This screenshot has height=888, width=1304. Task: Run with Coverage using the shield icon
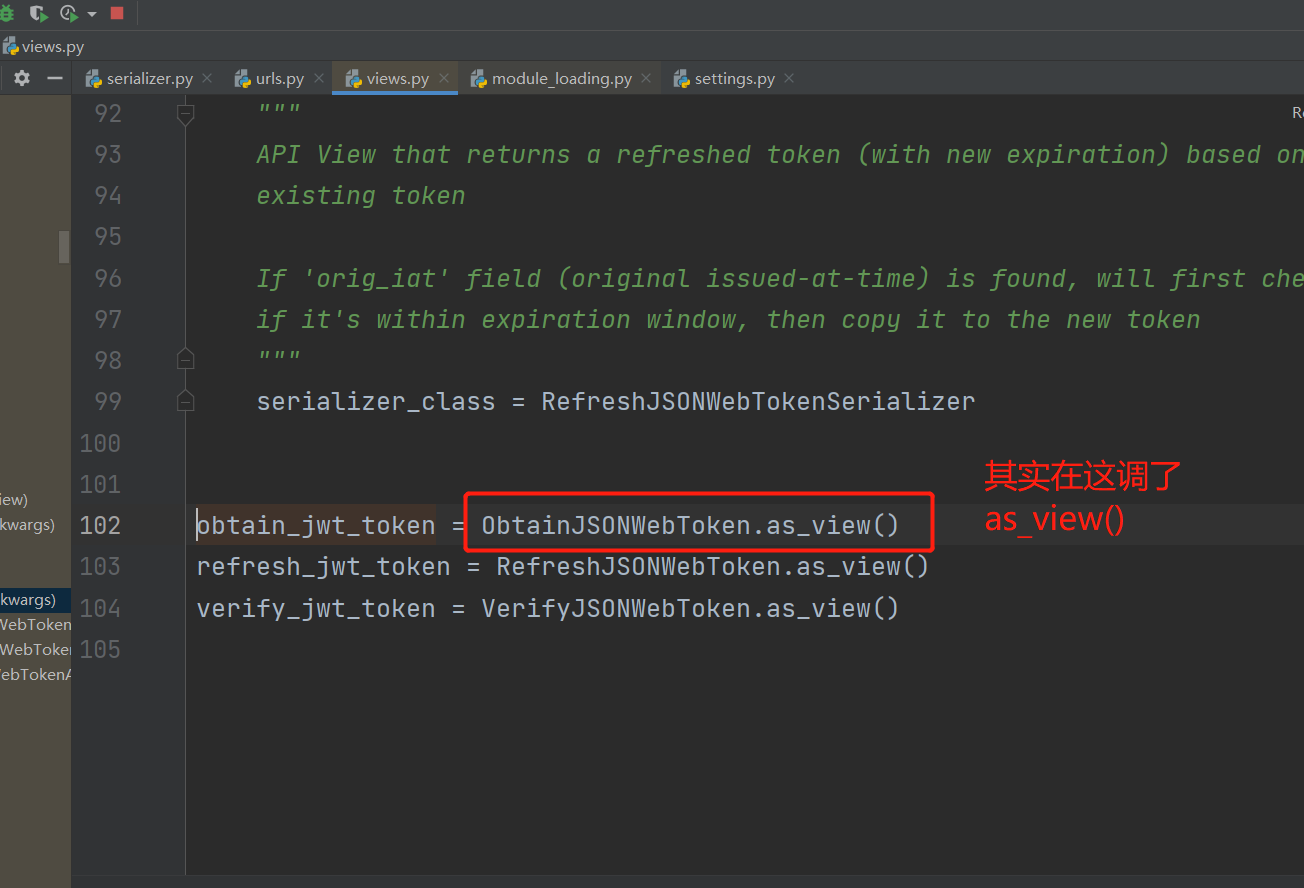[38, 13]
